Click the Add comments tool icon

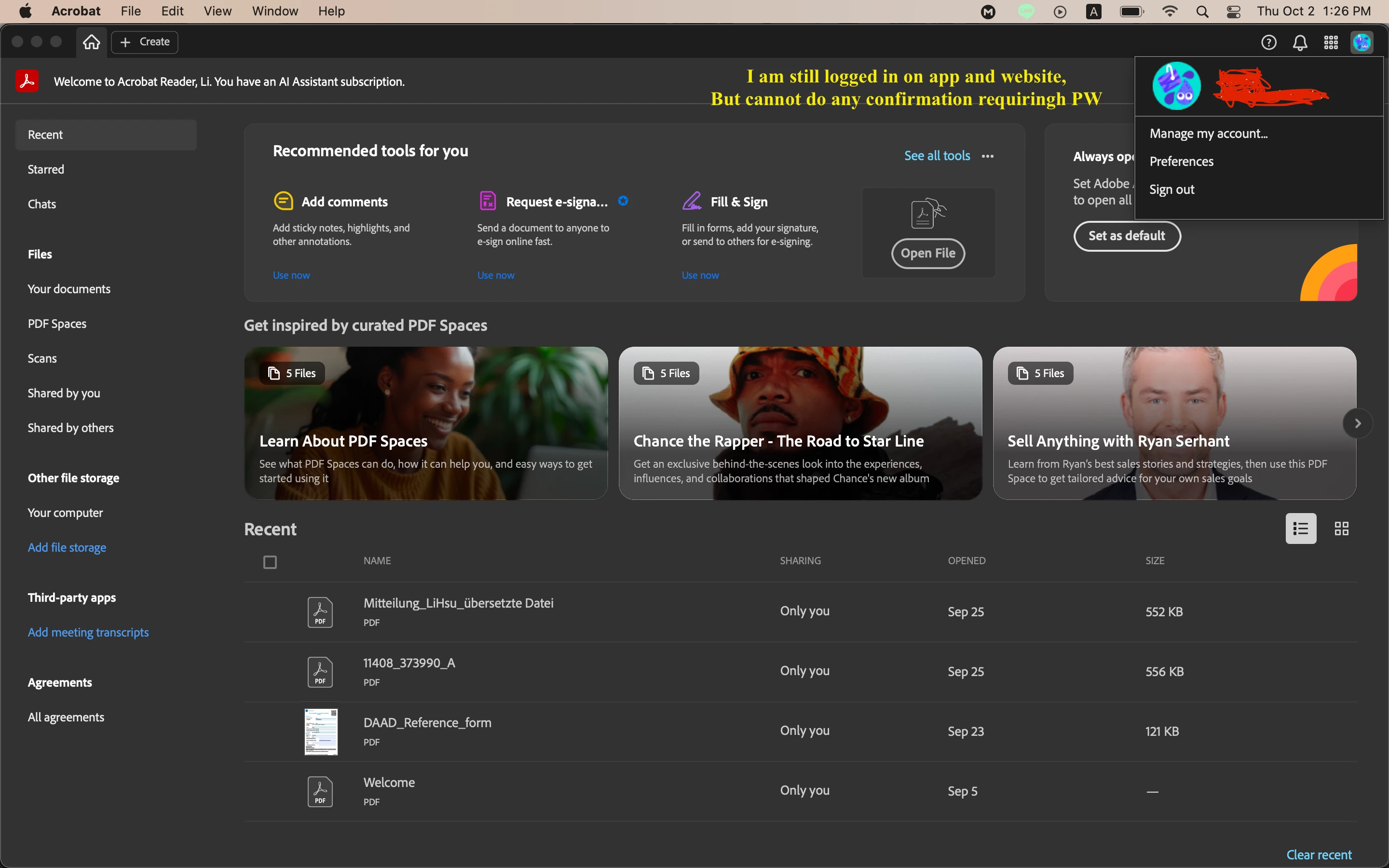(283, 202)
